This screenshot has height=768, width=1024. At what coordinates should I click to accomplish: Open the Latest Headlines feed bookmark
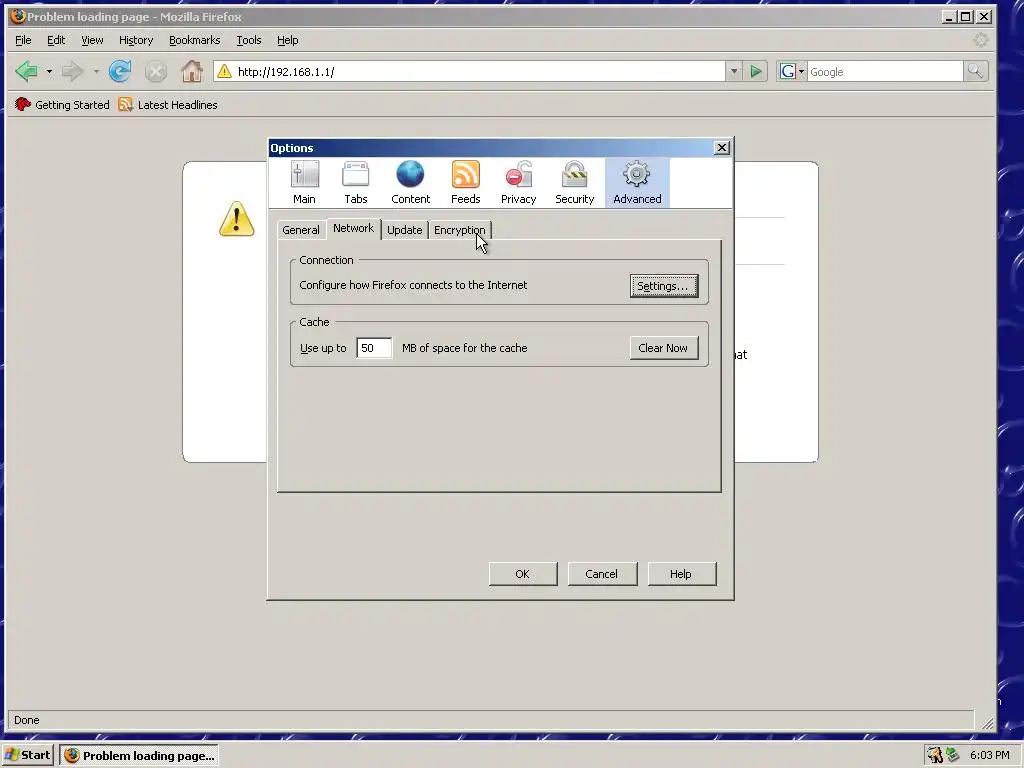168,104
